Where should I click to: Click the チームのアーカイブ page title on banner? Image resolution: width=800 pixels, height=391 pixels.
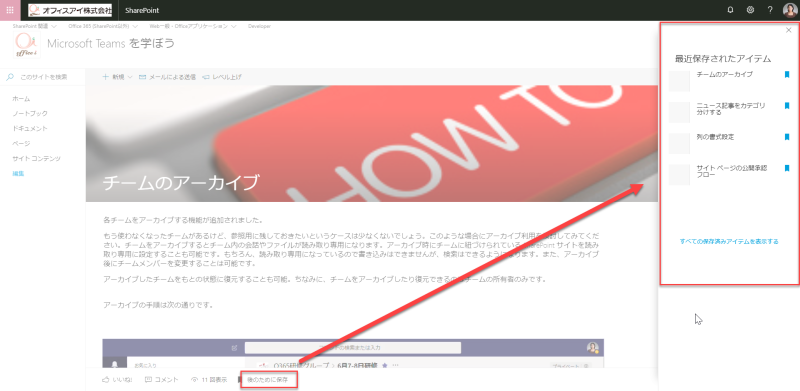click(x=181, y=182)
